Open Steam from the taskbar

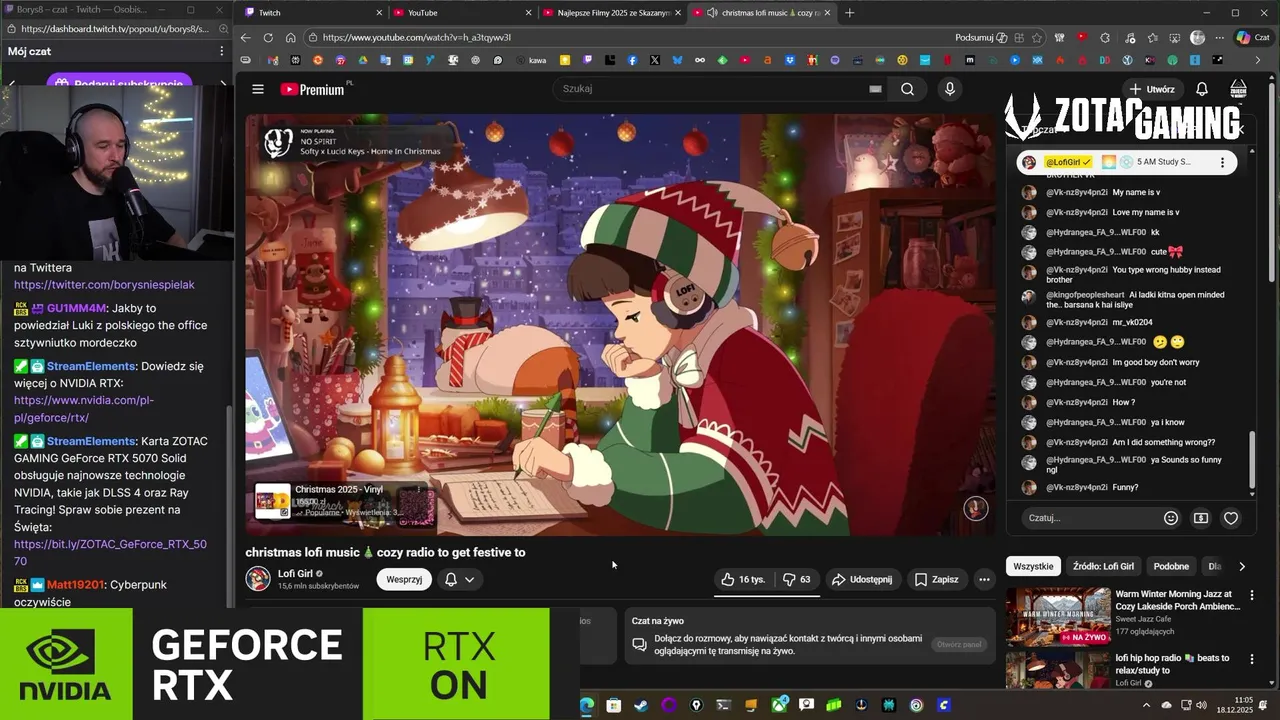[641, 705]
